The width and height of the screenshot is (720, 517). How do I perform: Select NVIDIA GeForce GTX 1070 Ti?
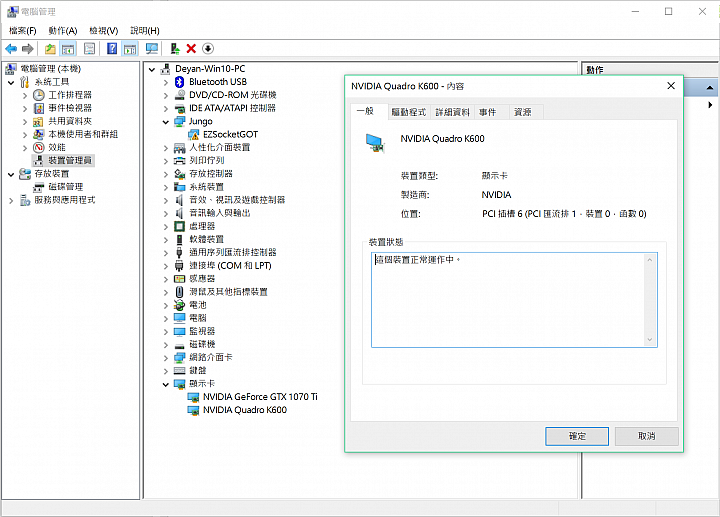(260, 397)
